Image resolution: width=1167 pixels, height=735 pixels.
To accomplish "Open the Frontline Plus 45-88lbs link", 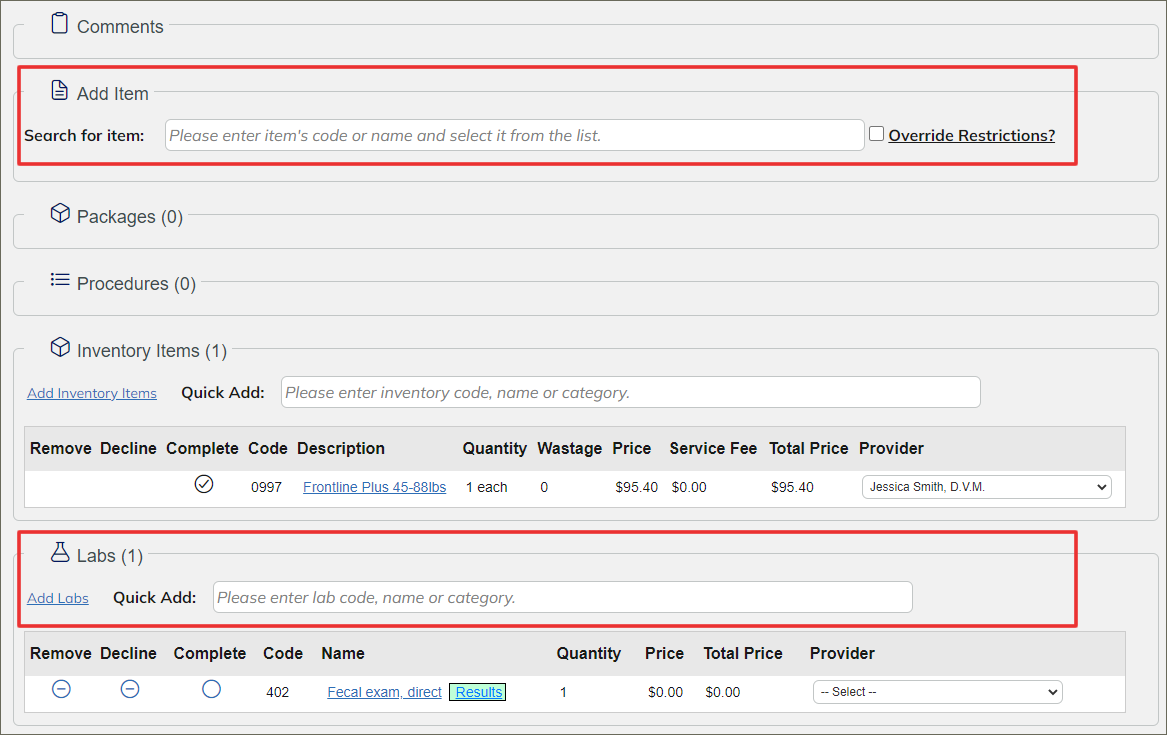I will pyautogui.click(x=374, y=487).
